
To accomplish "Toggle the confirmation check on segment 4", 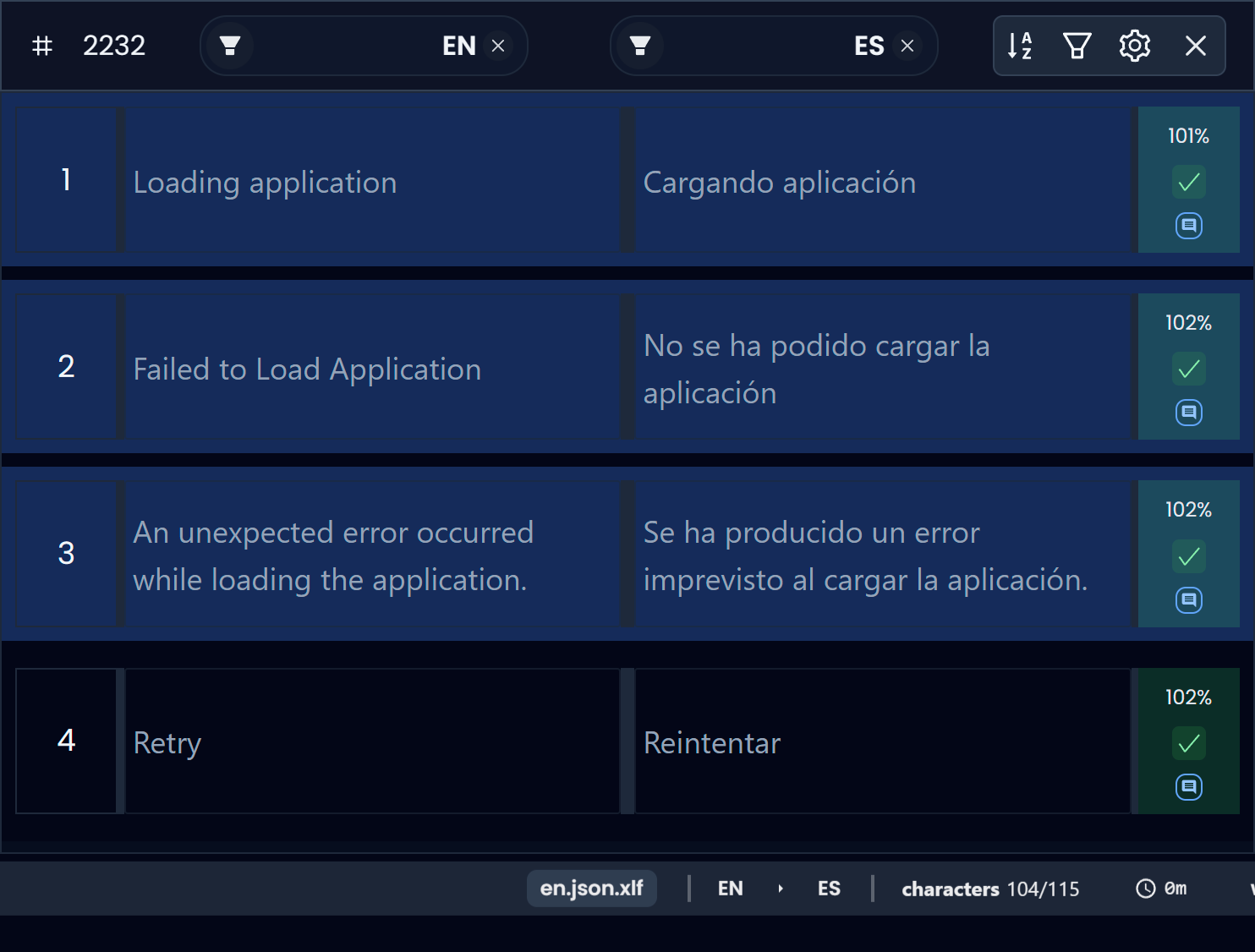I will pyautogui.click(x=1189, y=744).
